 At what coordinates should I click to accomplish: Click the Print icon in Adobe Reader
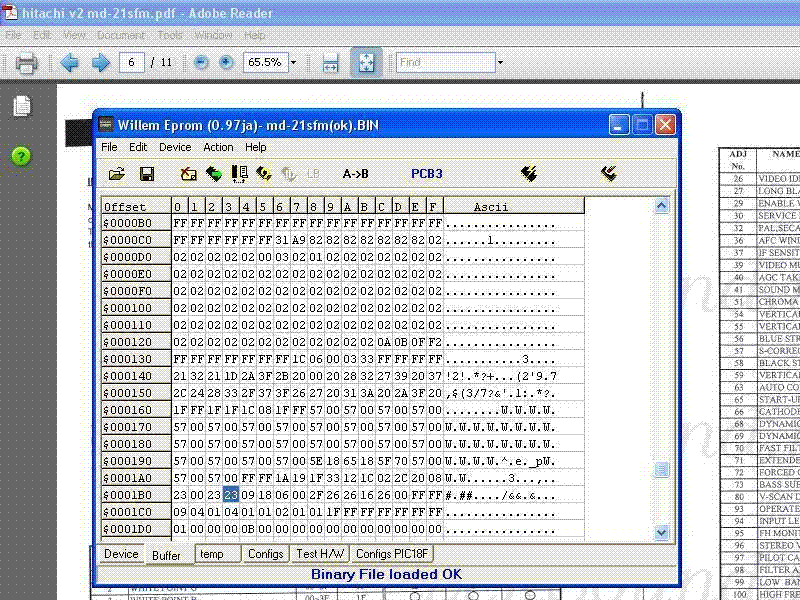(27, 63)
